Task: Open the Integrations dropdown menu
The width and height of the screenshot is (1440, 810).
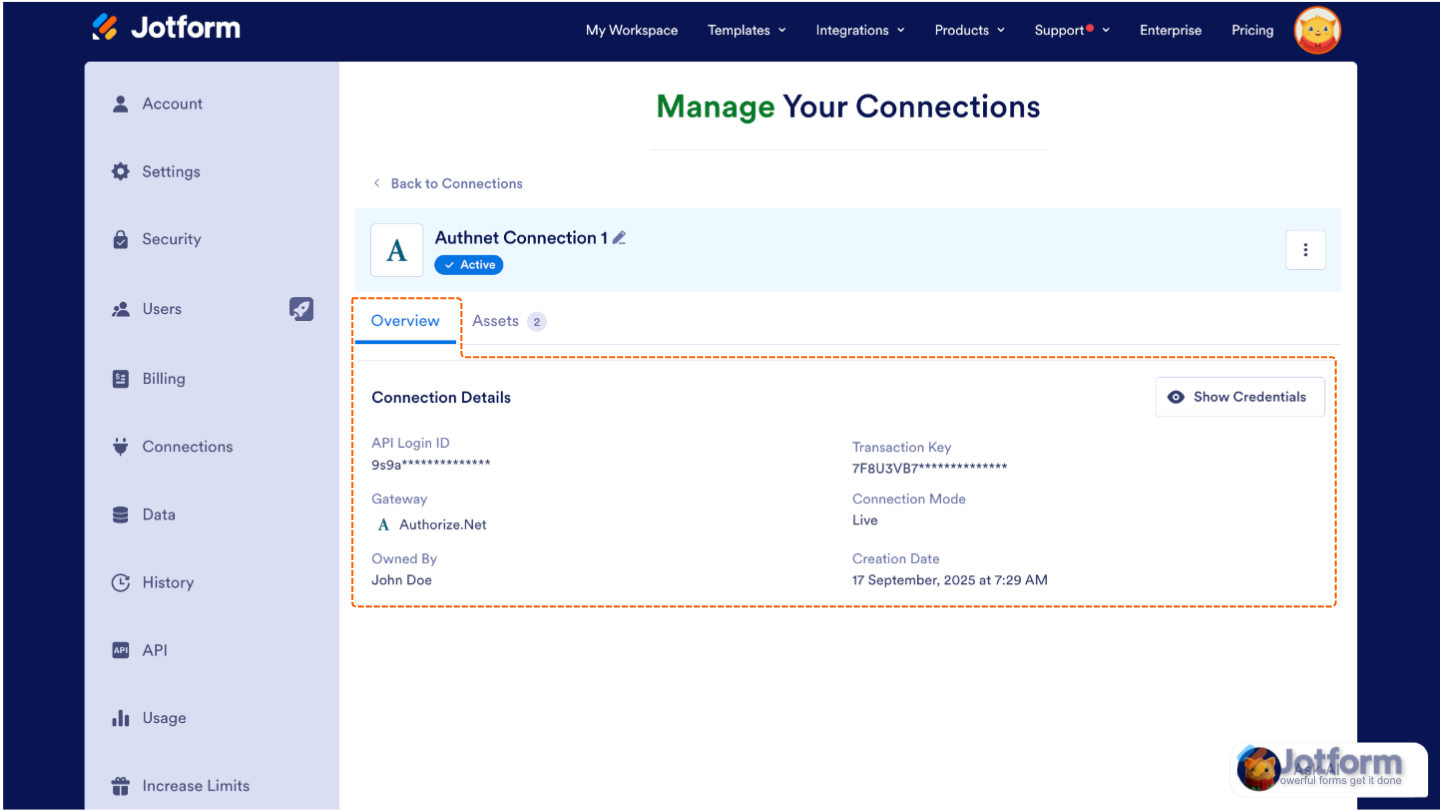Action: pos(860,30)
